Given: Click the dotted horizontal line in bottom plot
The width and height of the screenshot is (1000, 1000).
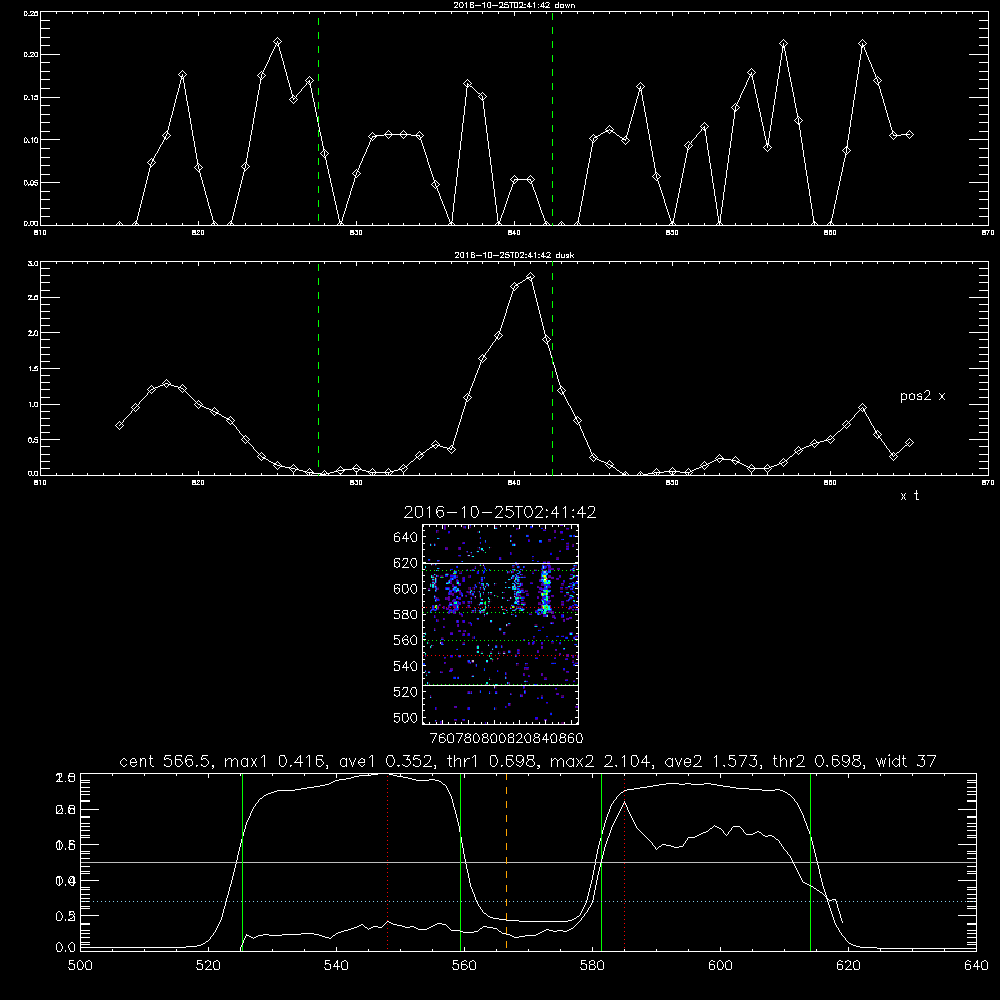Looking at the screenshot, I should tap(528, 901).
